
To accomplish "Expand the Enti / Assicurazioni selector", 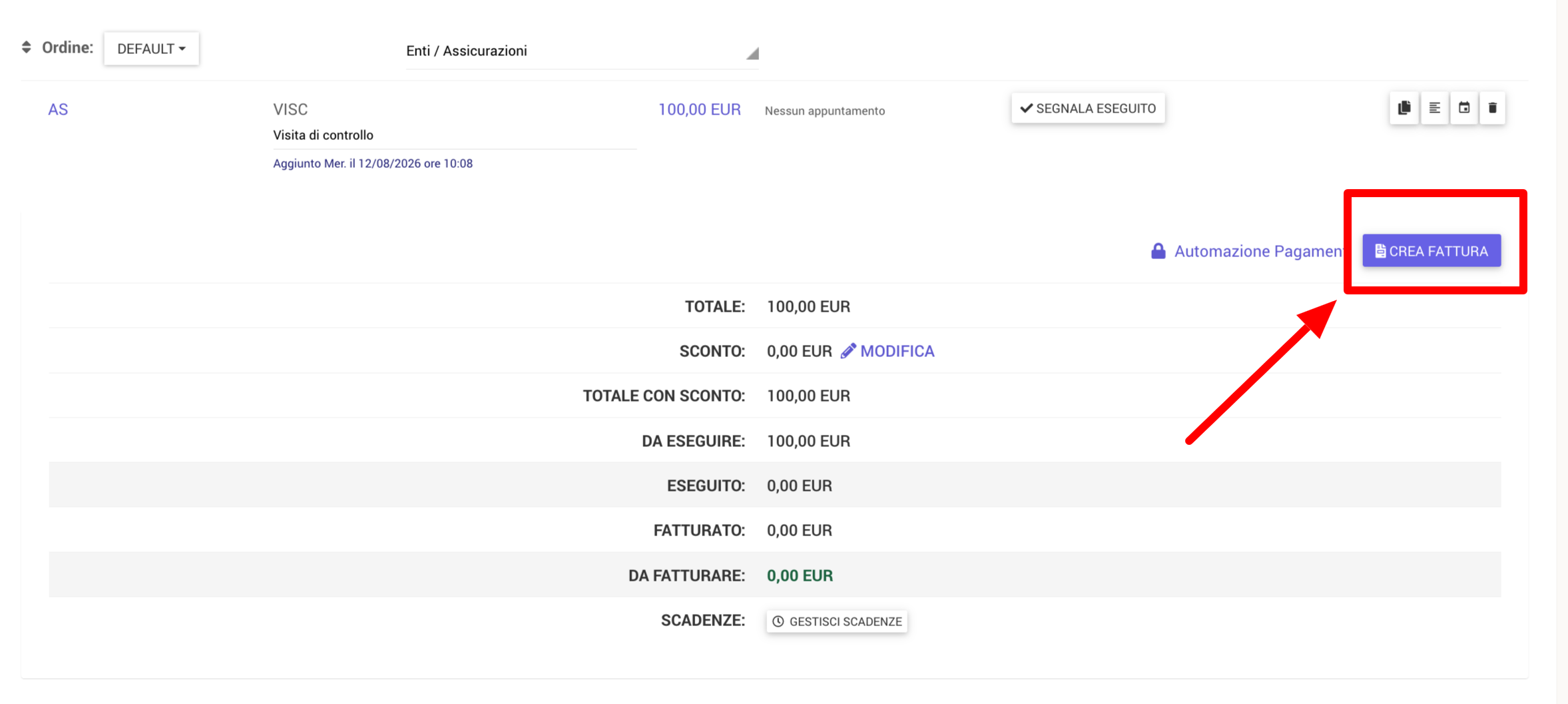I will [582, 51].
